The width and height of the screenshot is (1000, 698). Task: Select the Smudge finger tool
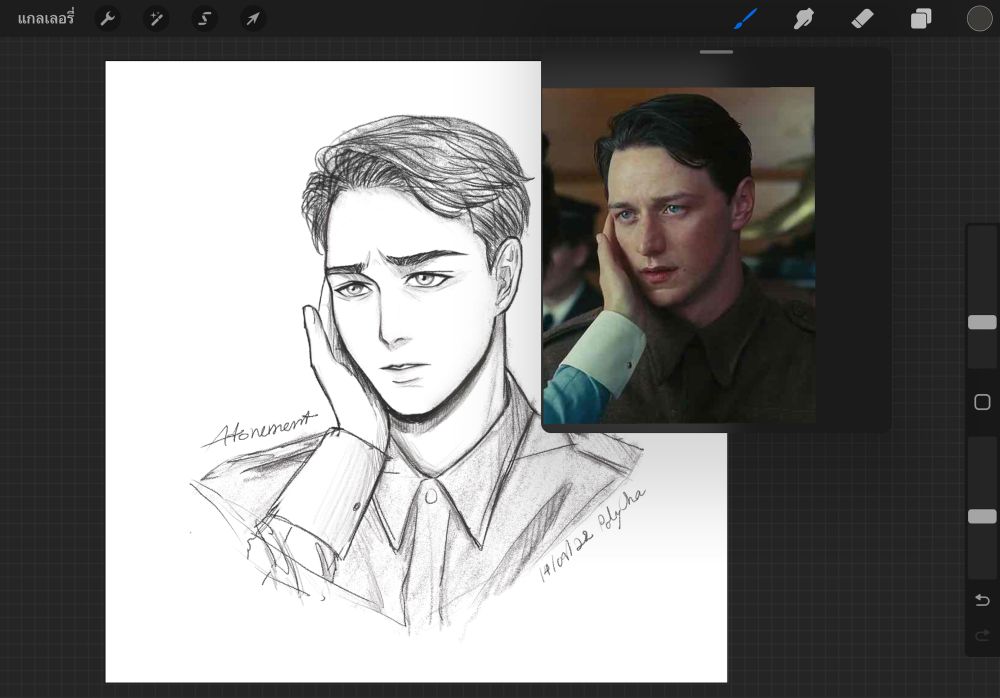[x=804, y=19]
